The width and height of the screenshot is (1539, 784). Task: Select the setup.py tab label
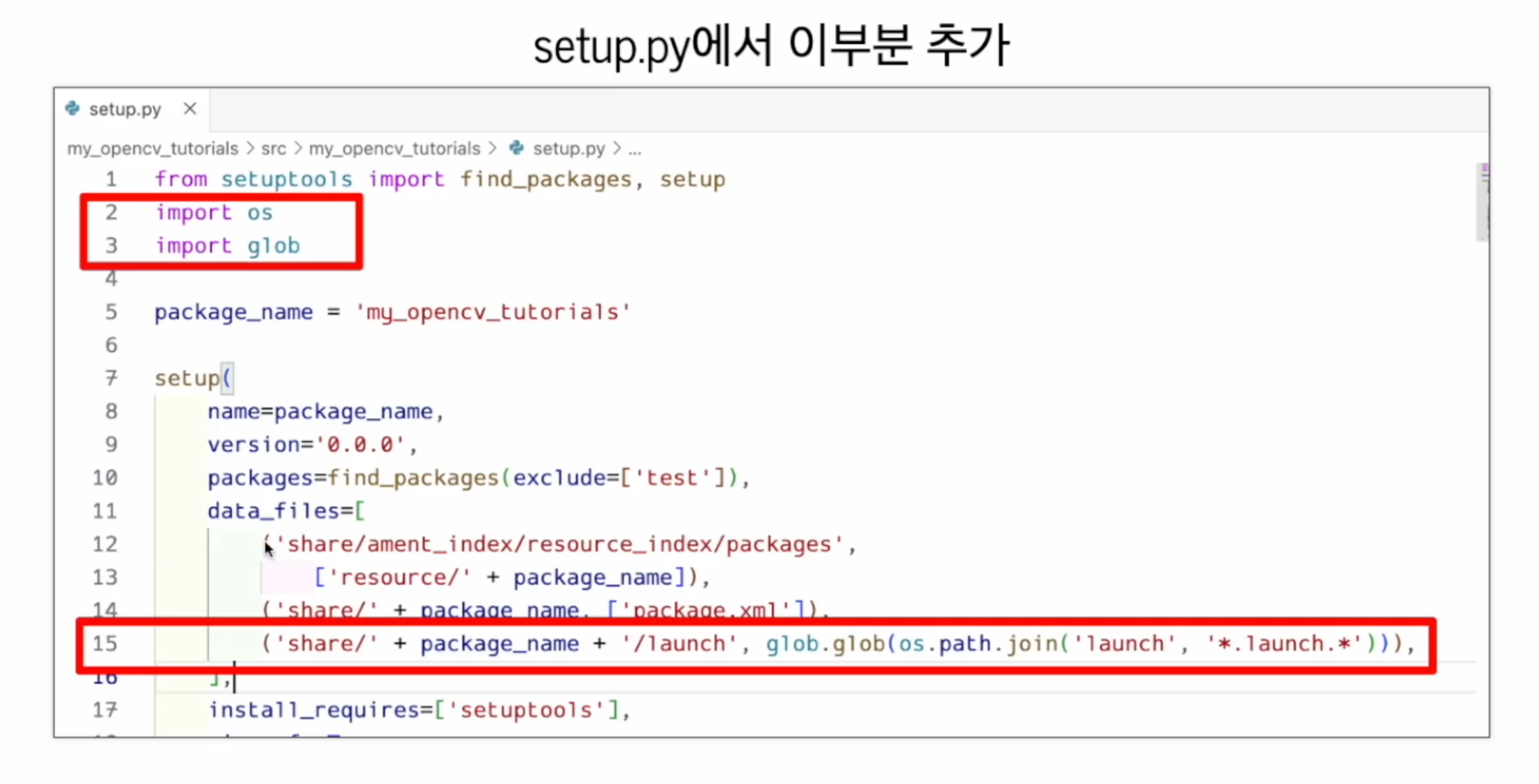point(125,109)
